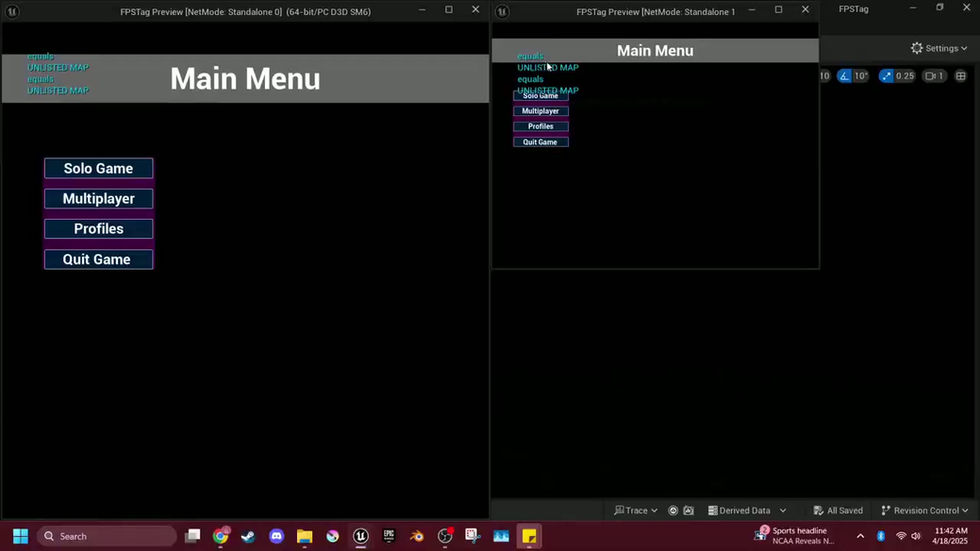Image resolution: width=980 pixels, height=551 pixels.
Task: Toggle scale snapping icon
Action: [x=886, y=76]
